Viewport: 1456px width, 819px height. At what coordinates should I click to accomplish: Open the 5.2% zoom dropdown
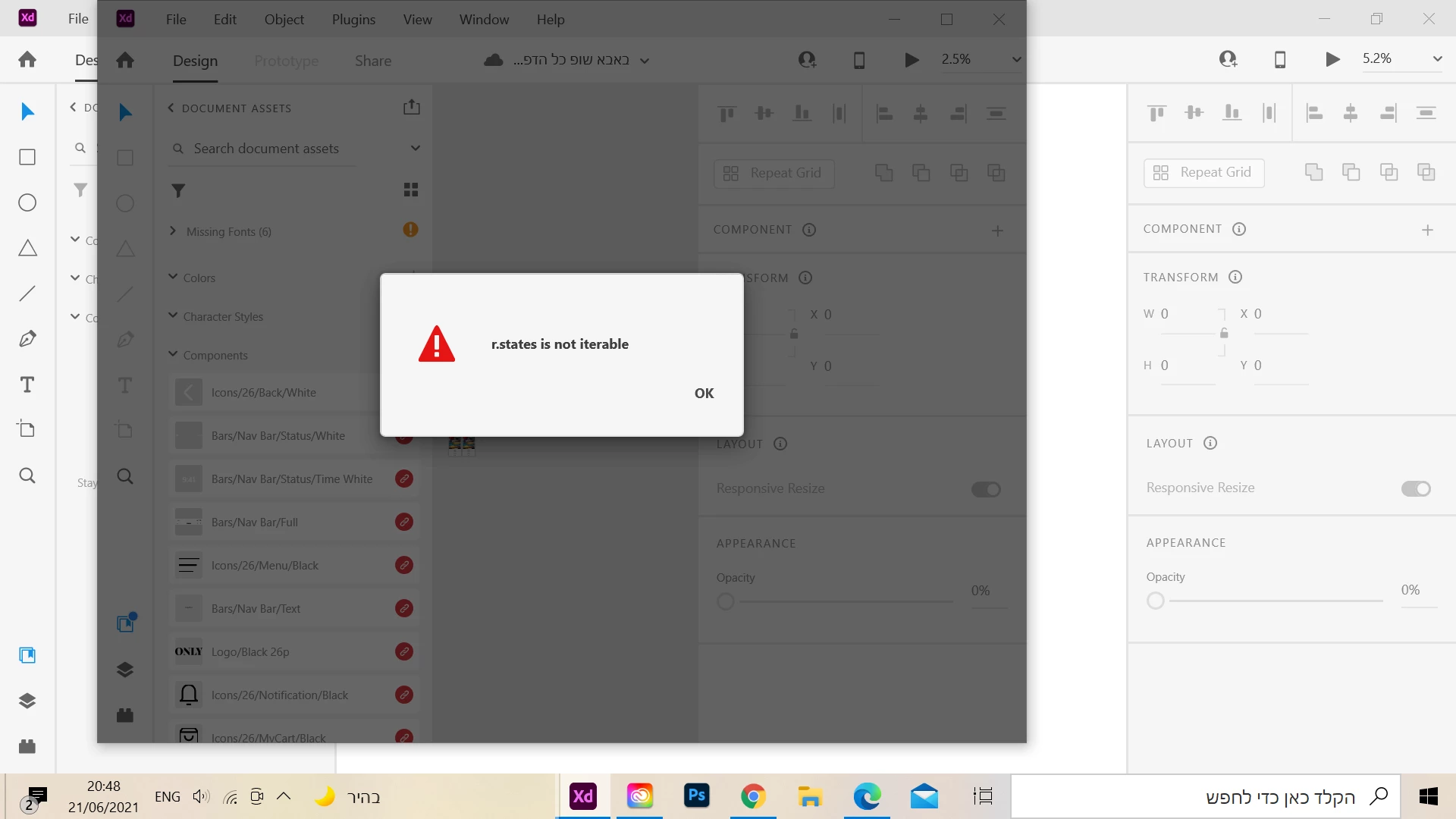[1436, 59]
